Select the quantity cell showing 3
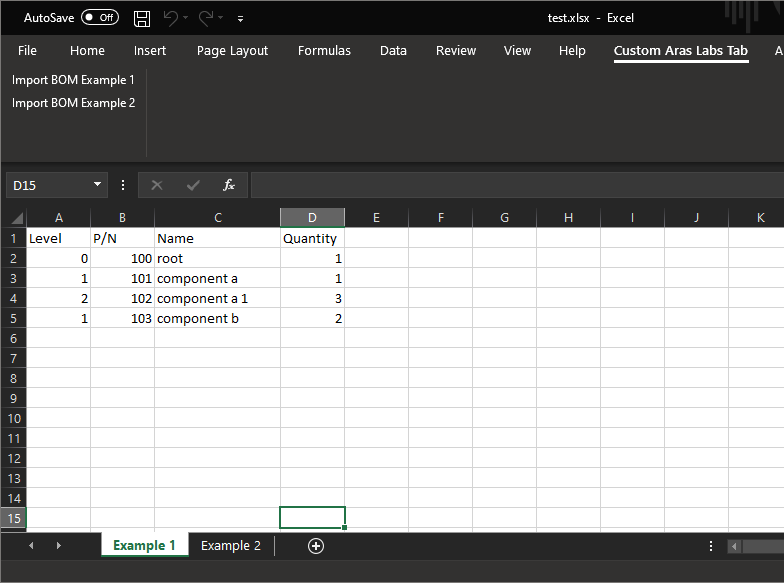784x583 pixels. [x=312, y=298]
